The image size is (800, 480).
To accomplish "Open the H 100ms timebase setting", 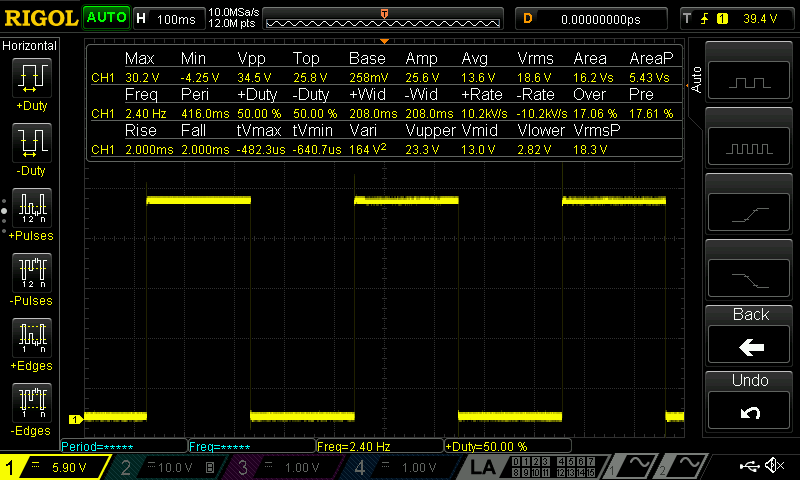I will click(166, 18).
